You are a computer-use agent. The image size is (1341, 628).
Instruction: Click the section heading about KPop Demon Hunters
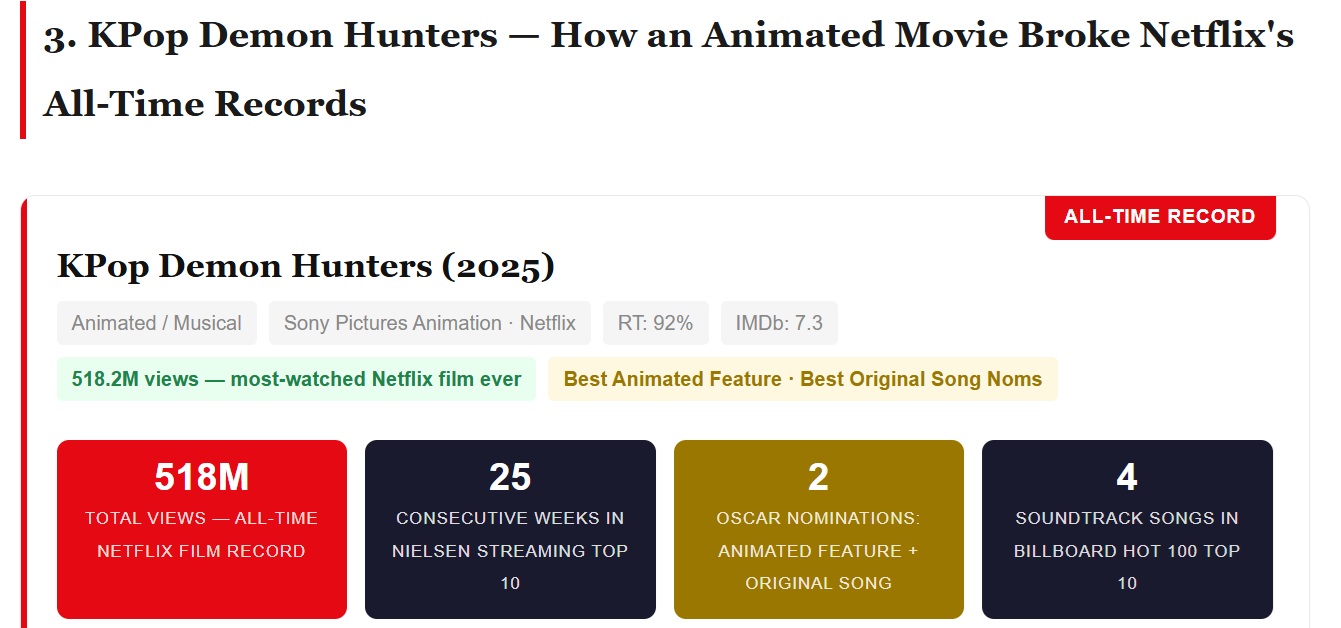click(x=668, y=36)
